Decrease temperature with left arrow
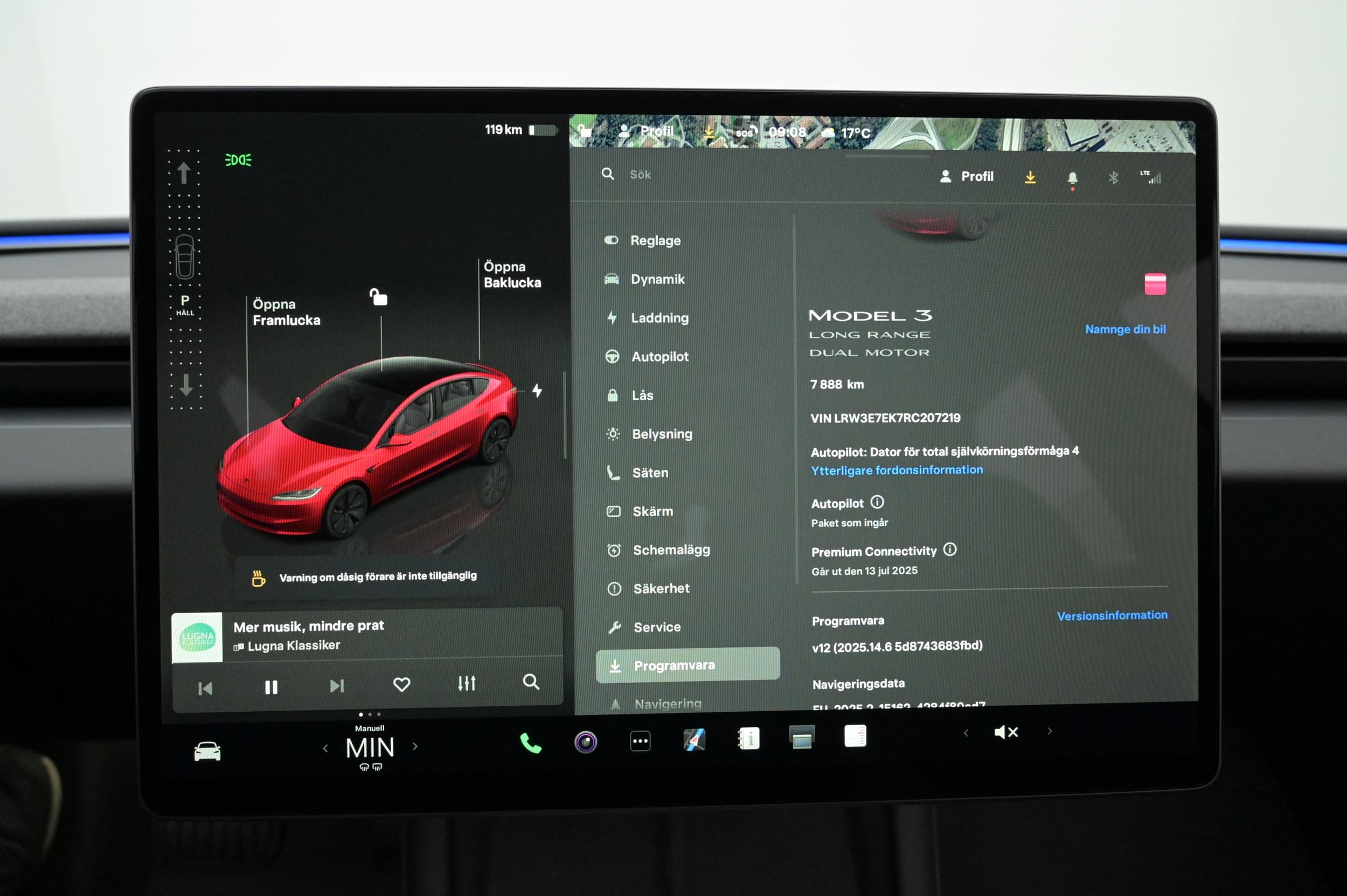Screen dimensions: 1347x896 325,748
